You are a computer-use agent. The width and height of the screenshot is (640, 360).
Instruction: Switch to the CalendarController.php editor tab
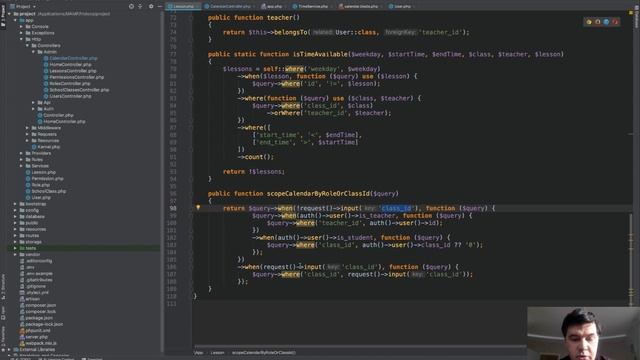point(229,6)
